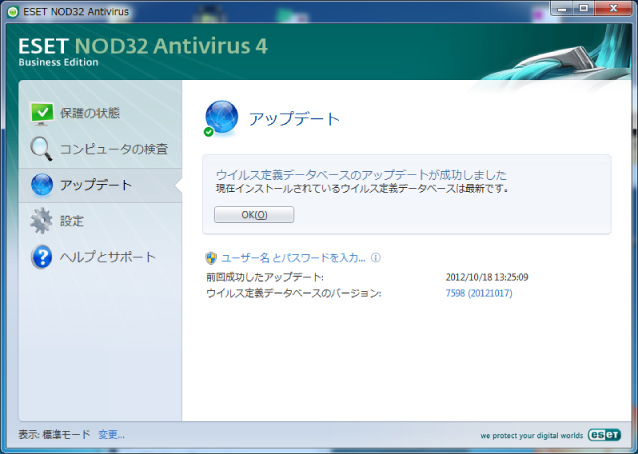Click the ESET title bar application icon

coord(13,12)
